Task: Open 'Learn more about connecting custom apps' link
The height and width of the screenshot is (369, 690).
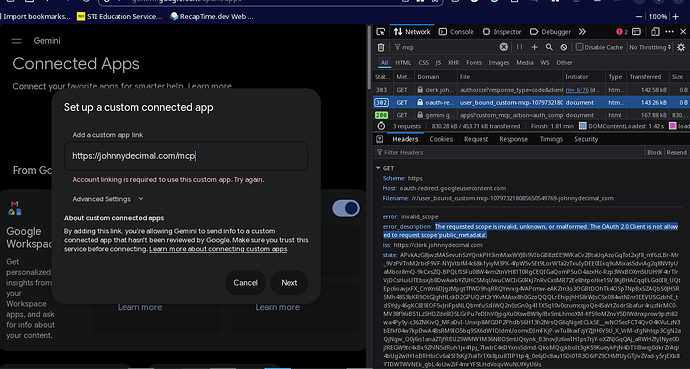Action: 218,249
